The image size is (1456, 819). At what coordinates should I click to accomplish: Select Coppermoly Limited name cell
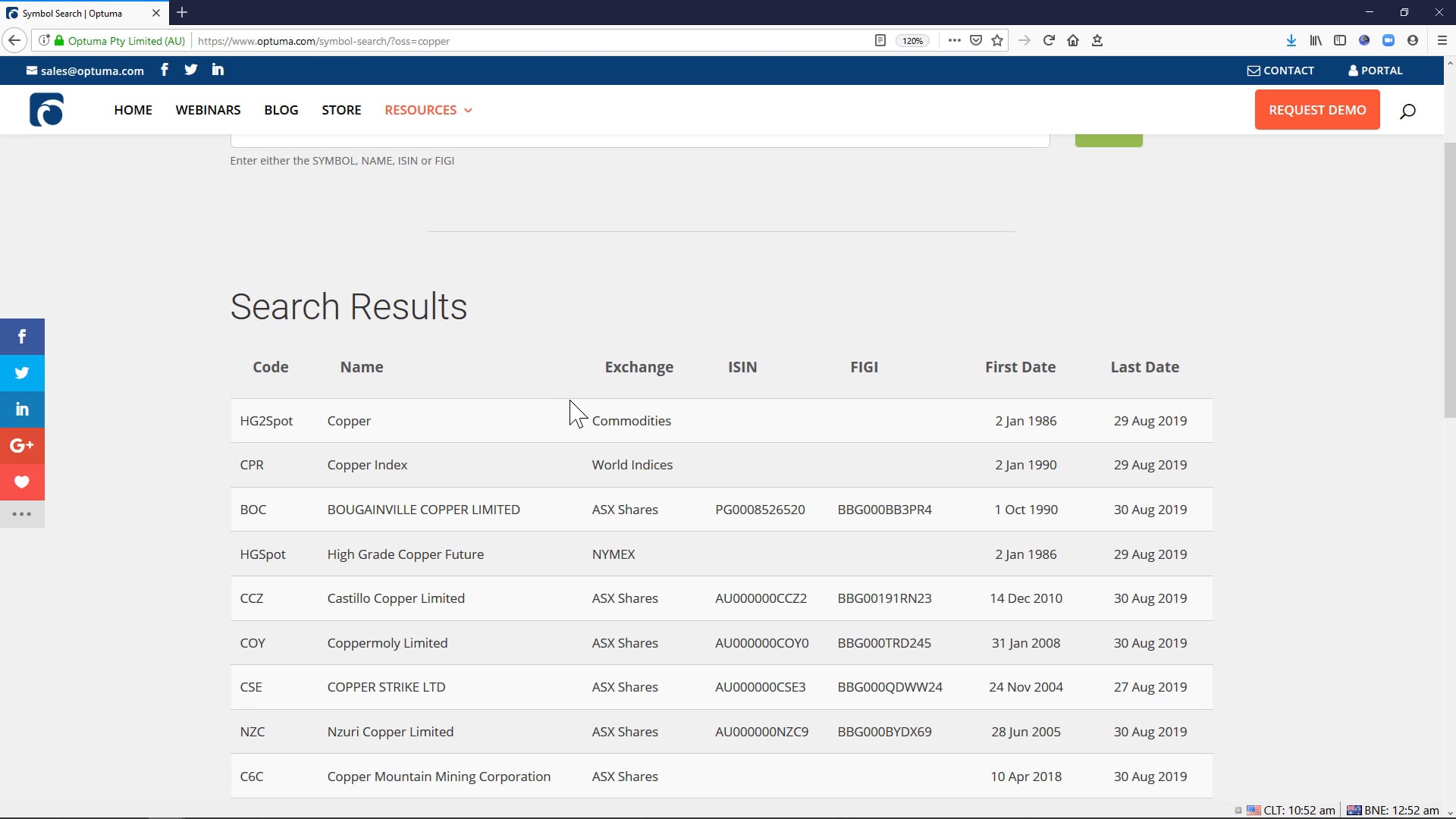pyautogui.click(x=388, y=643)
